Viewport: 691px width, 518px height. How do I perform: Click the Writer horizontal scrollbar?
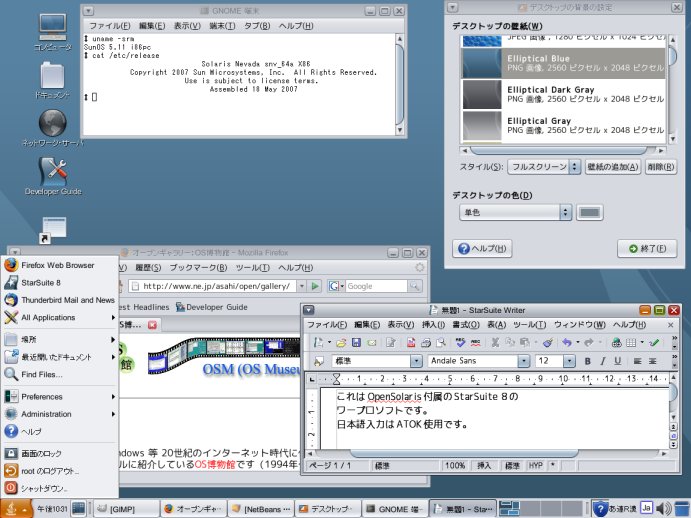tap(488, 453)
